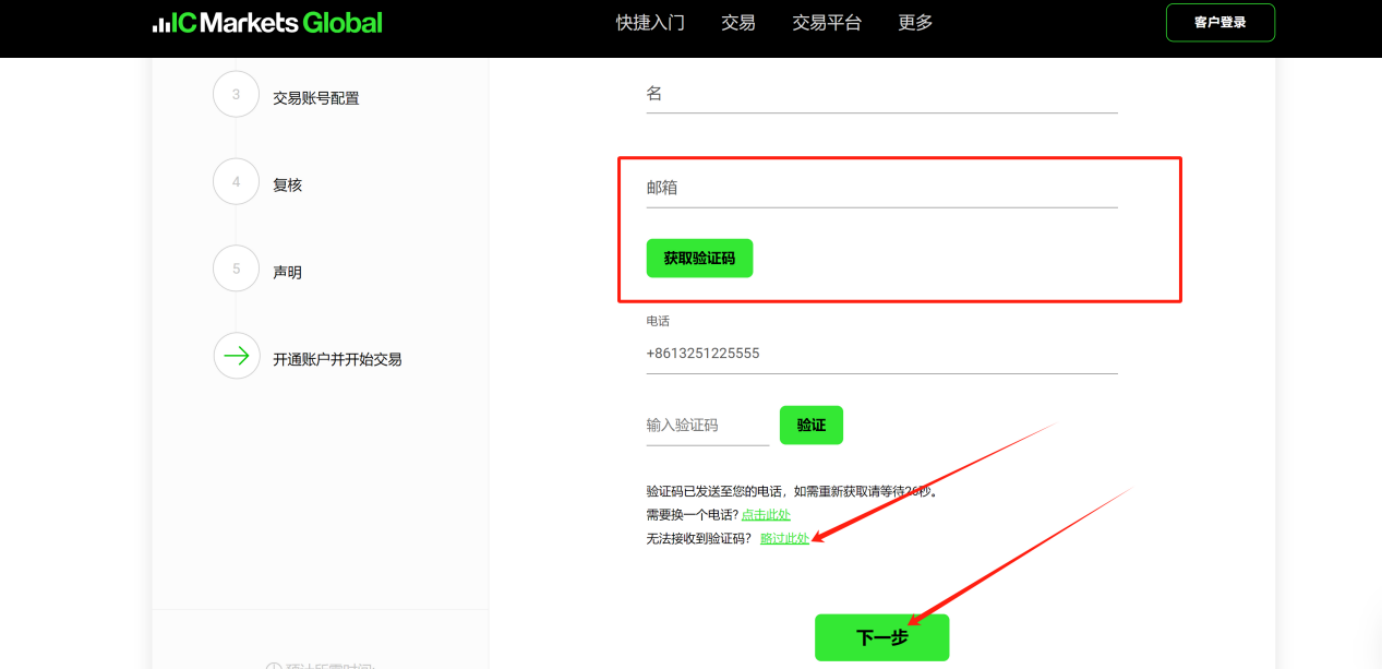This screenshot has height=669, width=1383.
Task: Click the green arrow step icon
Action: tap(236, 356)
